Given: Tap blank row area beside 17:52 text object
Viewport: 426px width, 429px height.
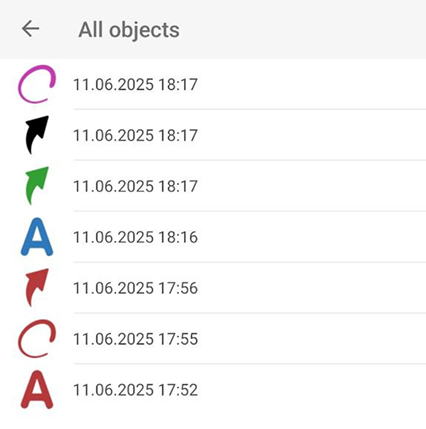Looking at the screenshot, I should click(x=310, y=390).
